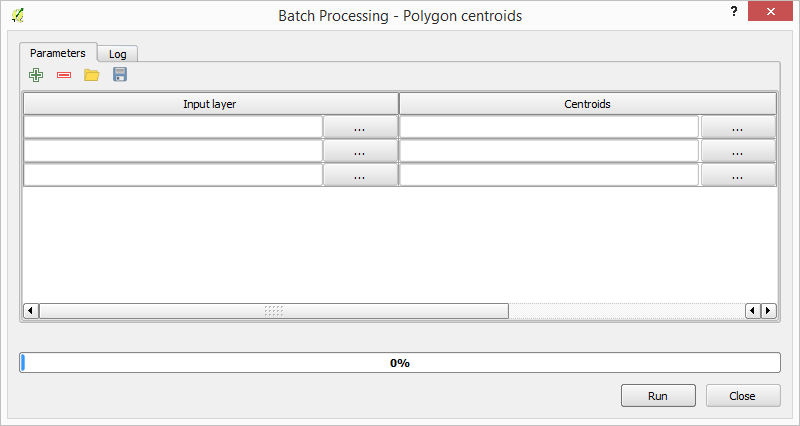800x426 pixels.
Task: Click the red remove row icon
Action: pos(64,75)
